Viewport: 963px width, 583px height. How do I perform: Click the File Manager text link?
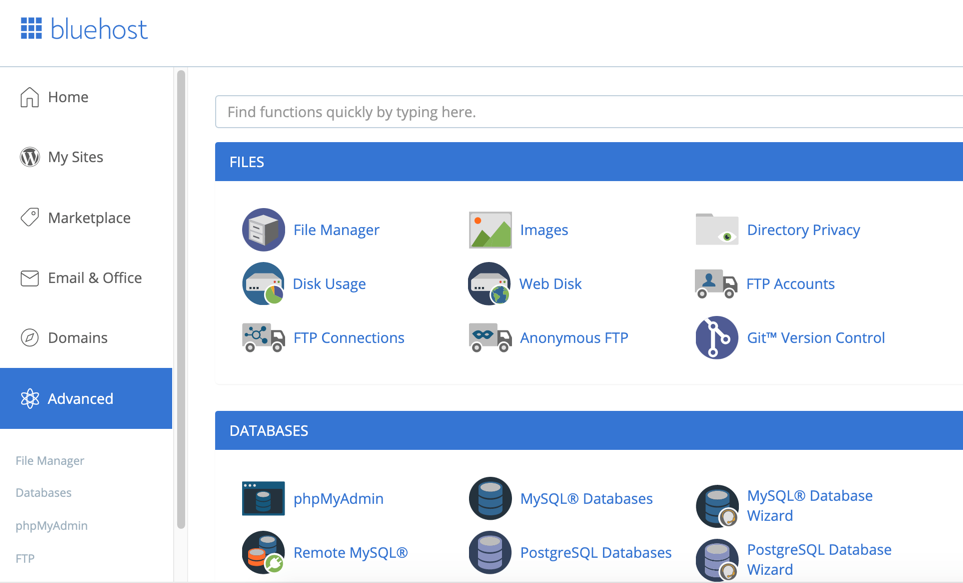click(x=337, y=230)
